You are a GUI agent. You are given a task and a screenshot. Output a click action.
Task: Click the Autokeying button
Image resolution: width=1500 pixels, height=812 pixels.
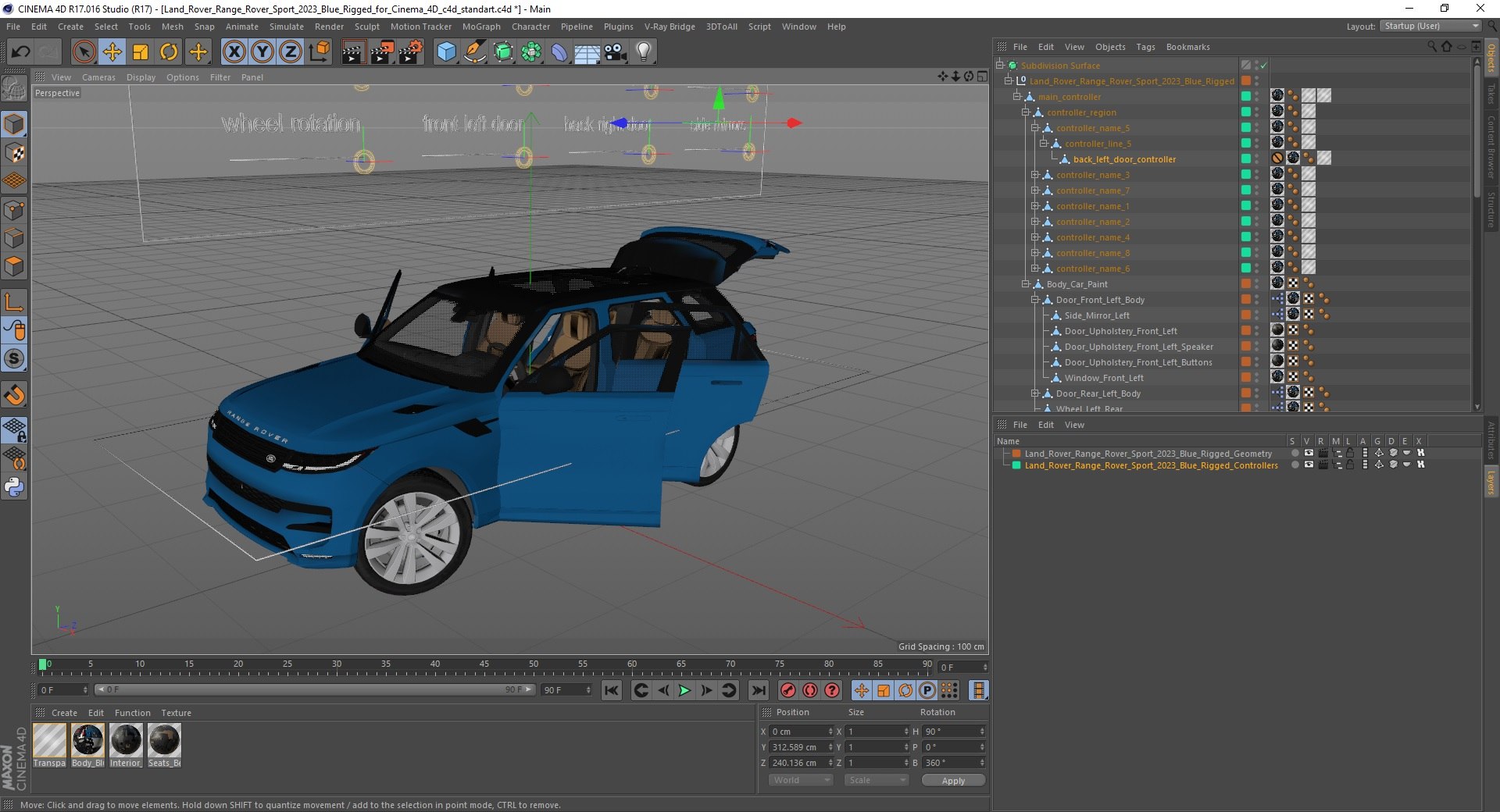coord(810,690)
